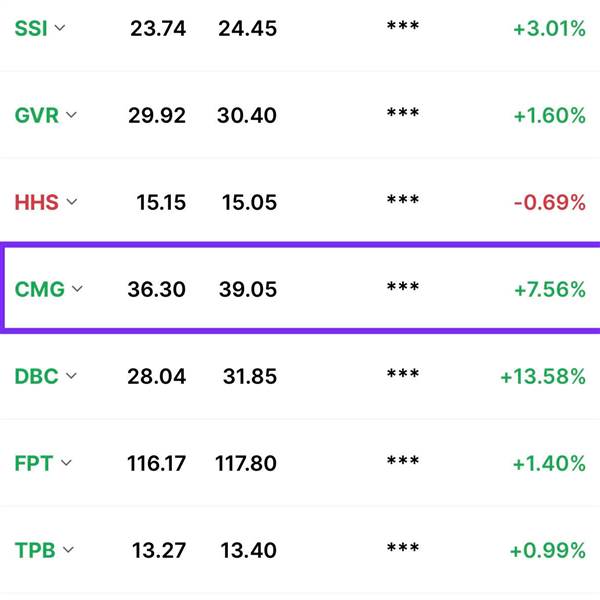Select the 23.74 cost price for SSI
The image size is (600, 600).
[x=158, y=29]
